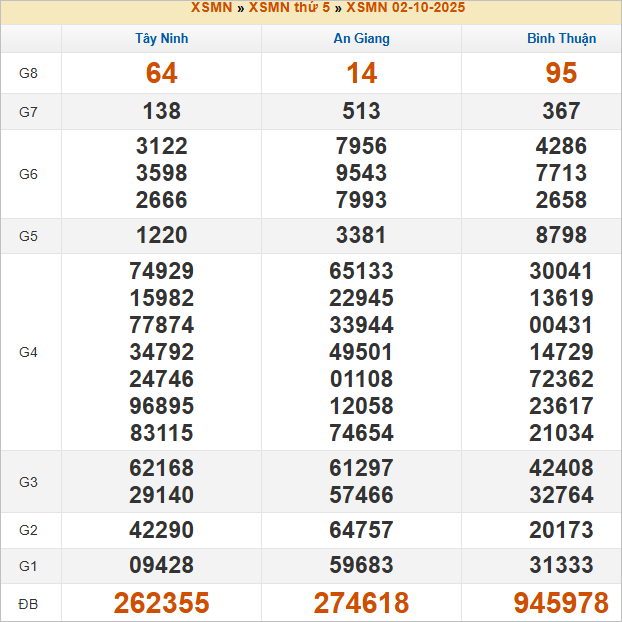Click the G8 row label

[x=29, y=74]
